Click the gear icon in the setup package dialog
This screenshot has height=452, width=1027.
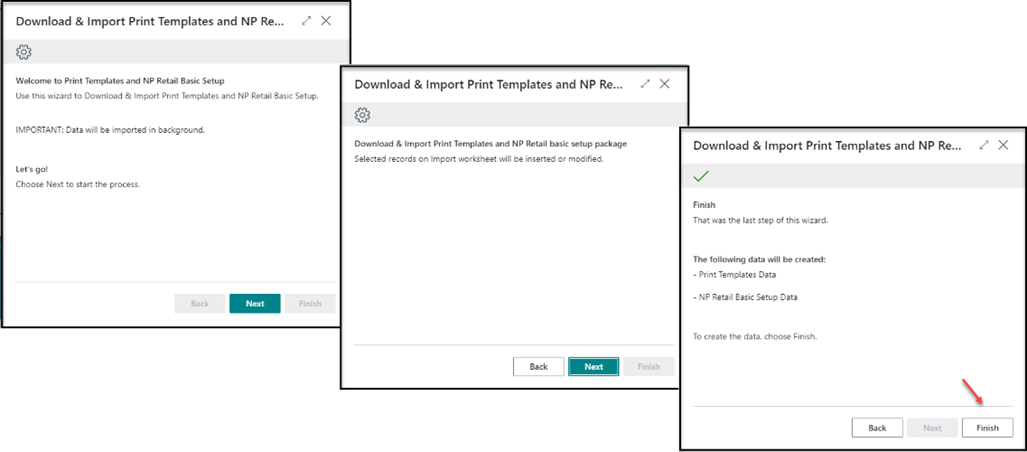click(x=362, y=115)
